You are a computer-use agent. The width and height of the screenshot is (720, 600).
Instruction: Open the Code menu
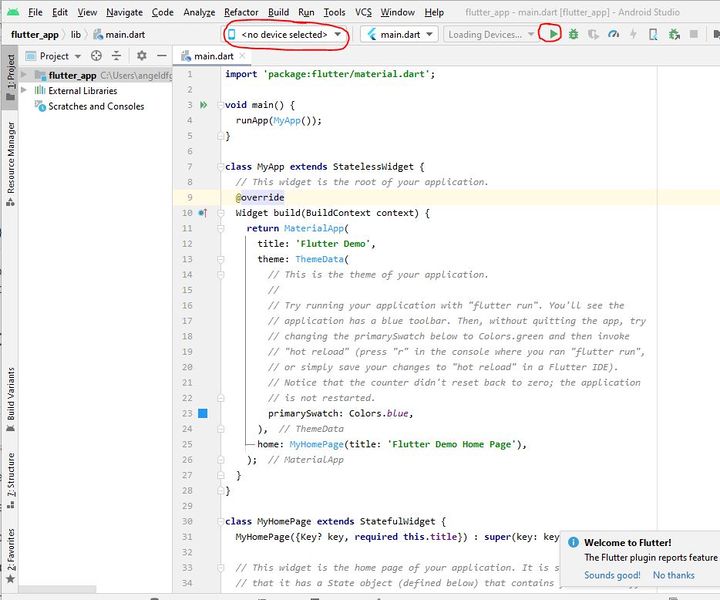(163, 12)
